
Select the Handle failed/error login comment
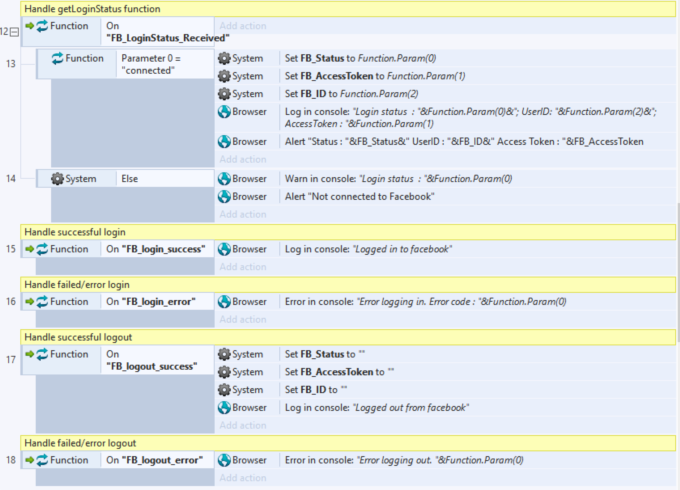(348, 285)
